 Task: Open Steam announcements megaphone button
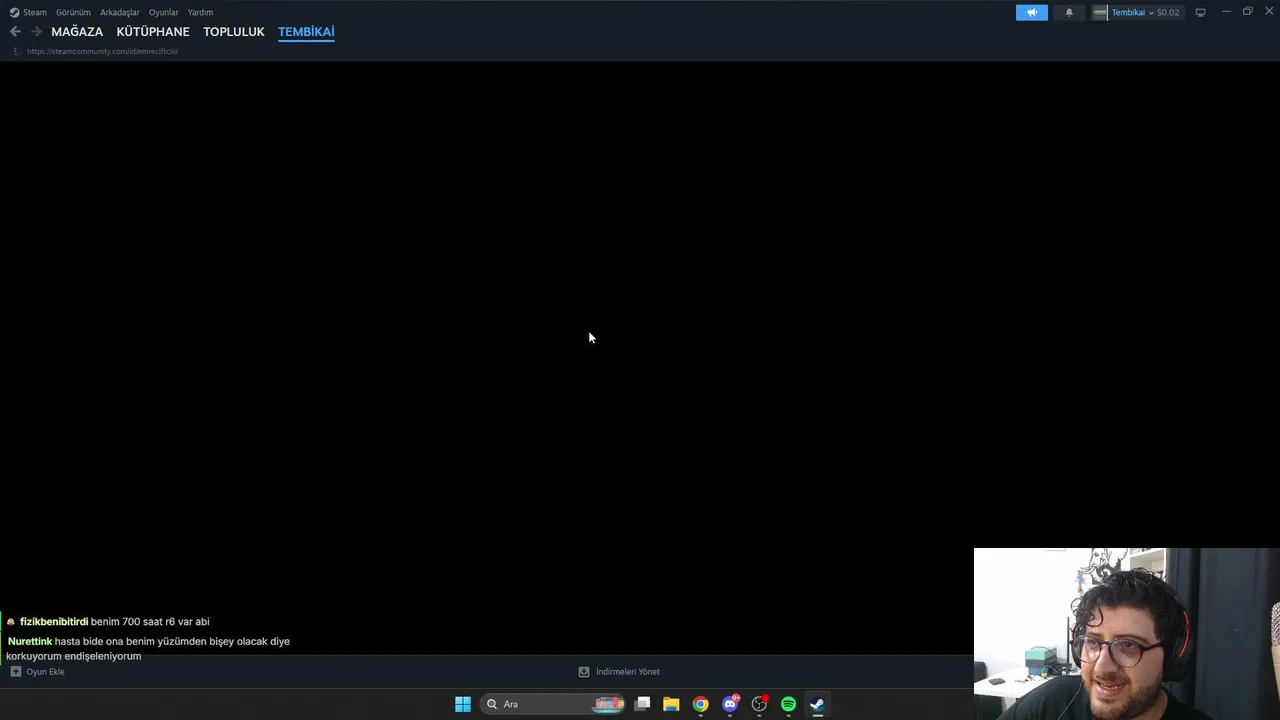[x=1032, y=12]
